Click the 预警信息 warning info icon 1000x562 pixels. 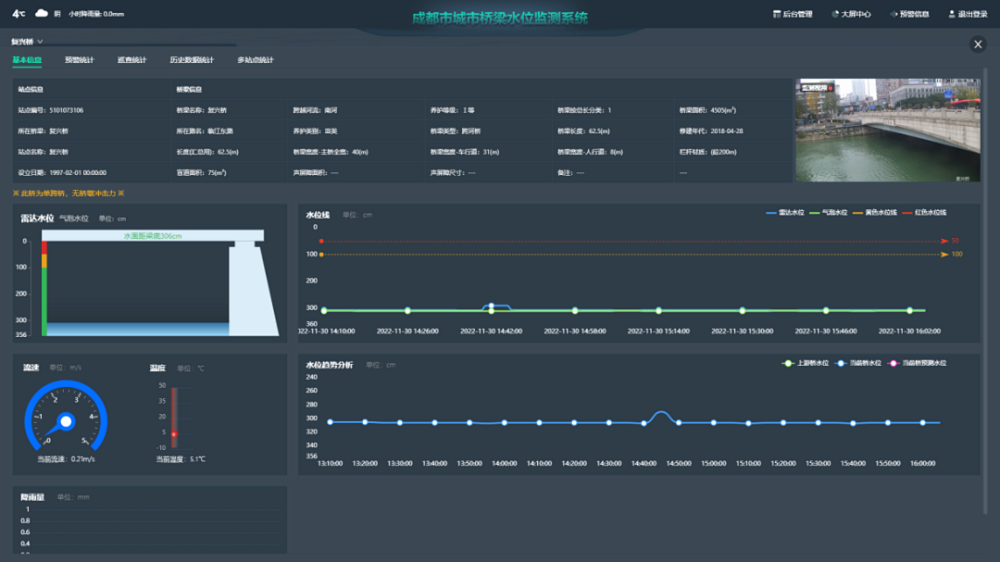pos(893,14)
